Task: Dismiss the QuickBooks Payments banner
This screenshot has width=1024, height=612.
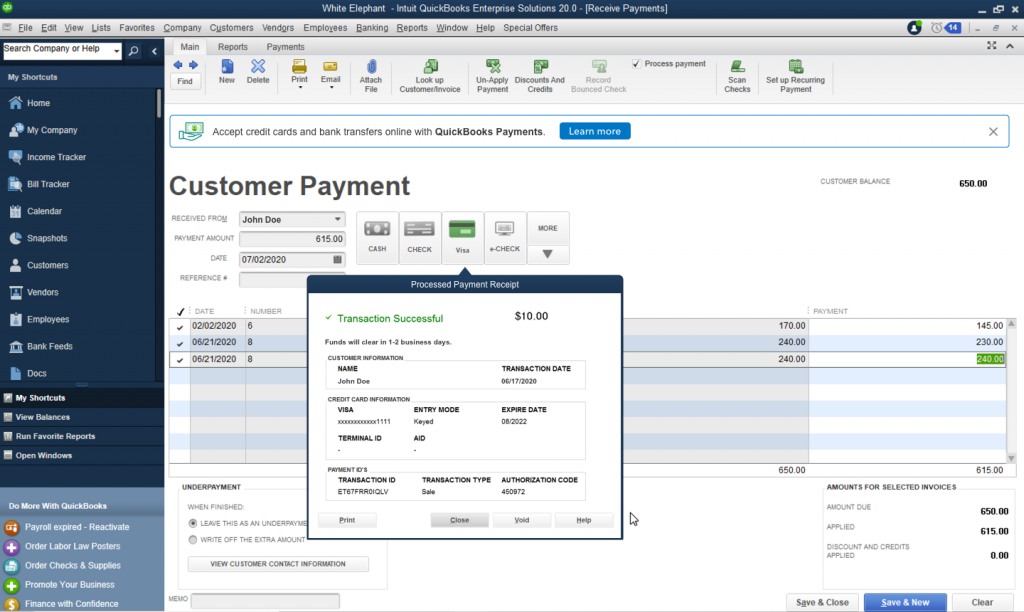Action: 993,131
